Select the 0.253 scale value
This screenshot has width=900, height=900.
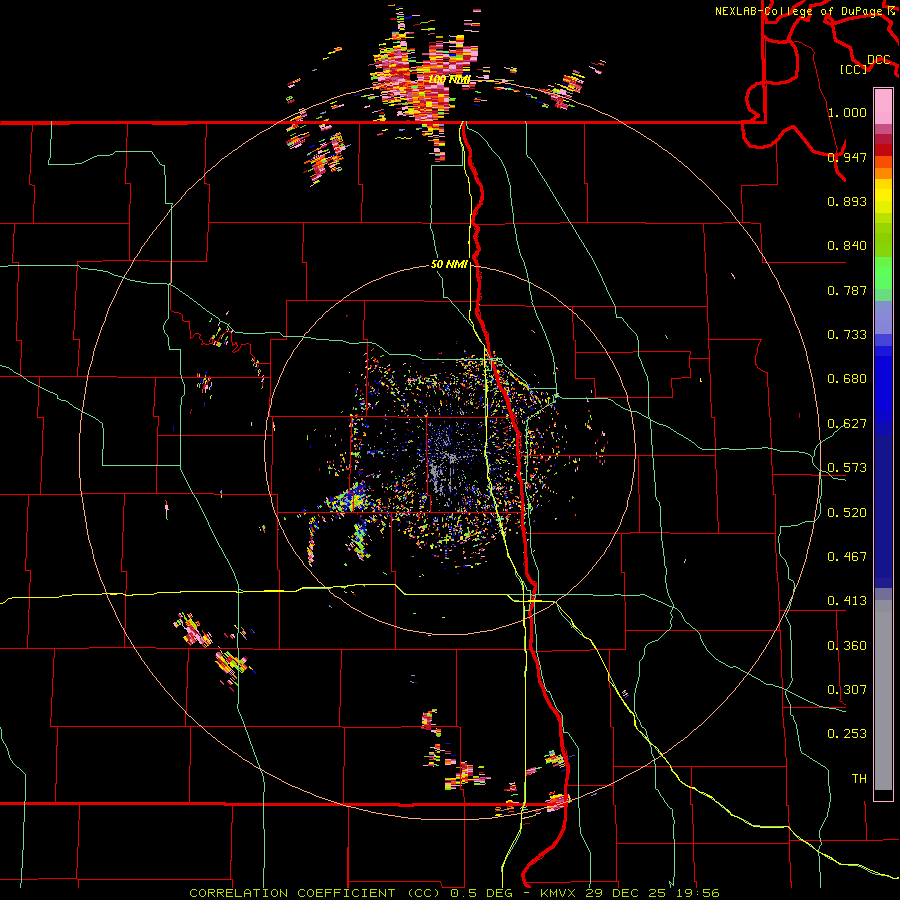point(847,734)
